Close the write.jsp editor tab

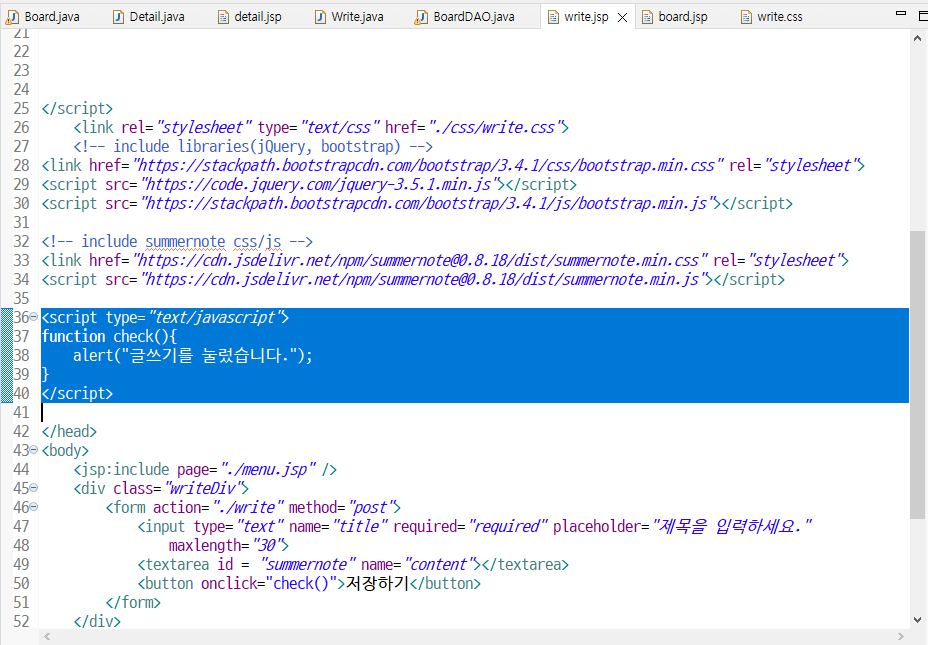pos(623,18)
